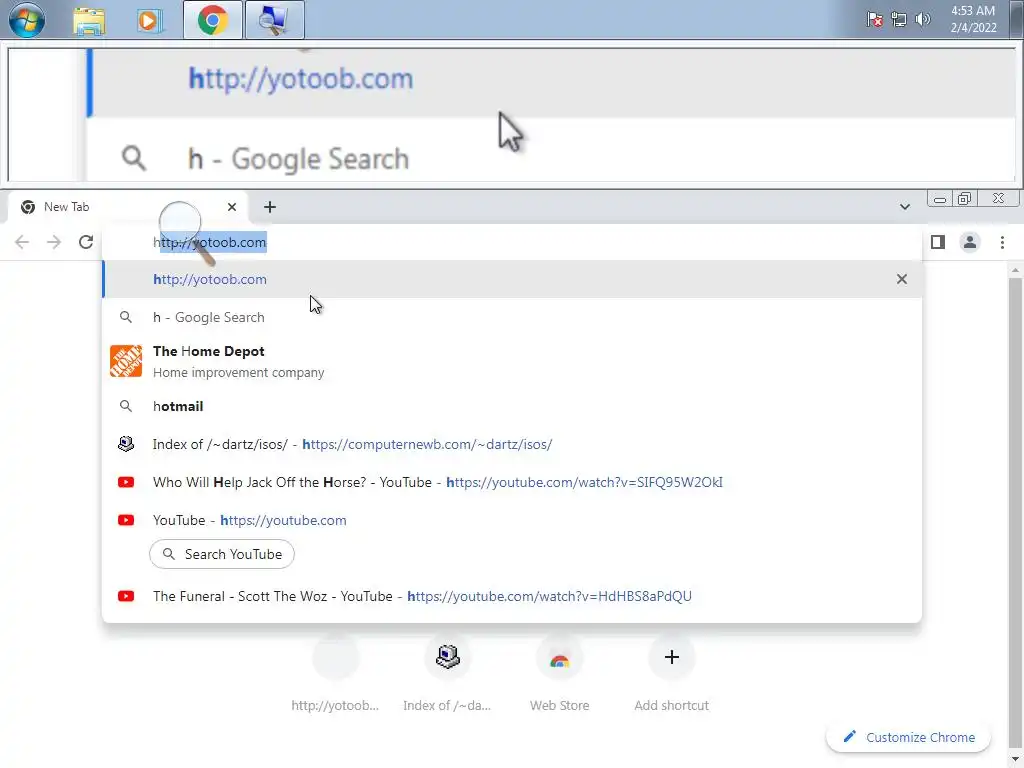Click YouTube icon beside The Funeral suggestion
Image resolution: width=1024 pixels, height=768 pixels.
(x=126, y=596)
